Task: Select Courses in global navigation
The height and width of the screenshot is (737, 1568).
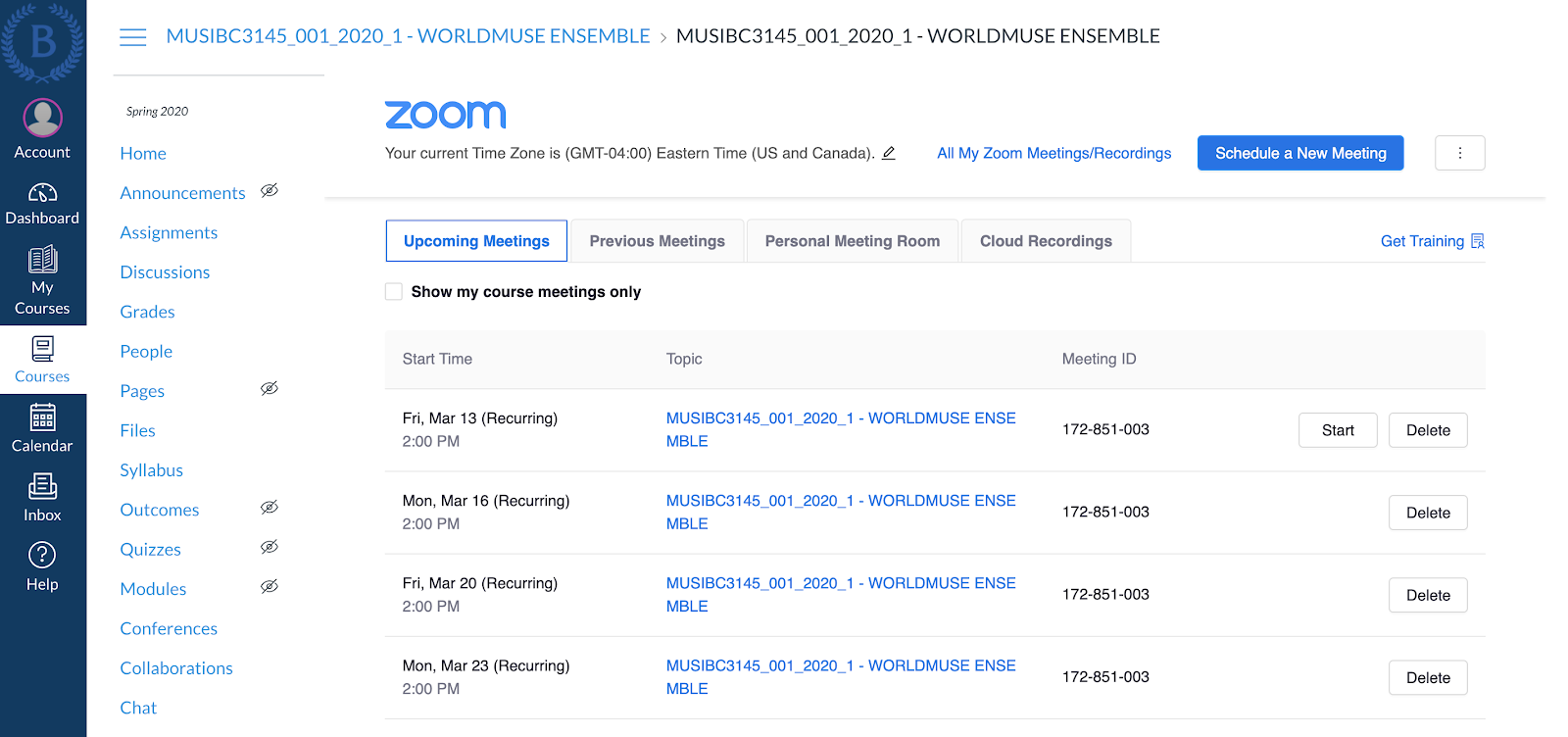Action: pyautogui.click(x=42, y=360)
